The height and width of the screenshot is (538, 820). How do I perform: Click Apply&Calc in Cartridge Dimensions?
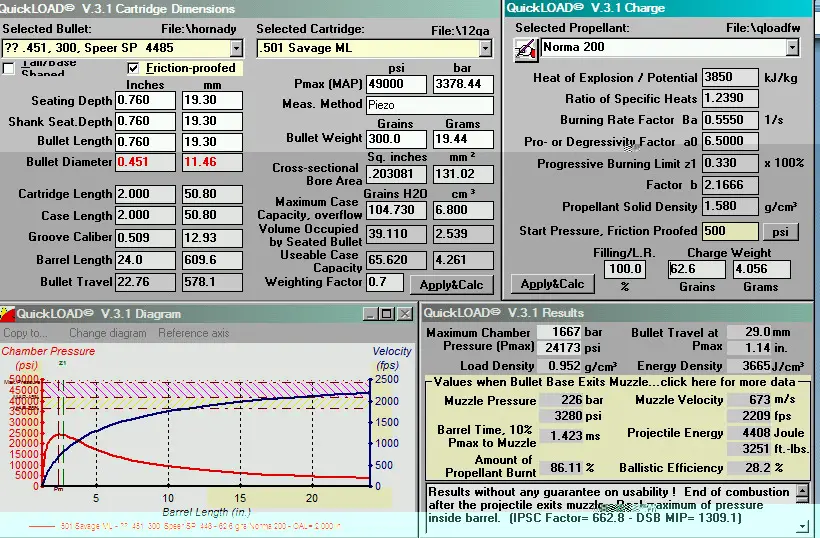tap(451, 284)
